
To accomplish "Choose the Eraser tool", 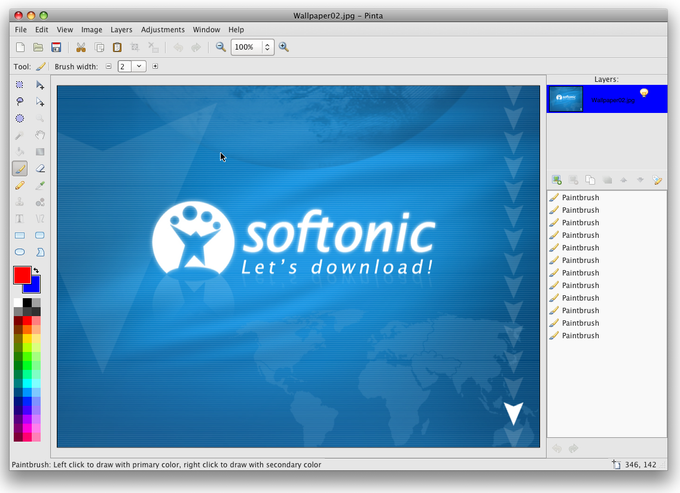I will 40,168.
